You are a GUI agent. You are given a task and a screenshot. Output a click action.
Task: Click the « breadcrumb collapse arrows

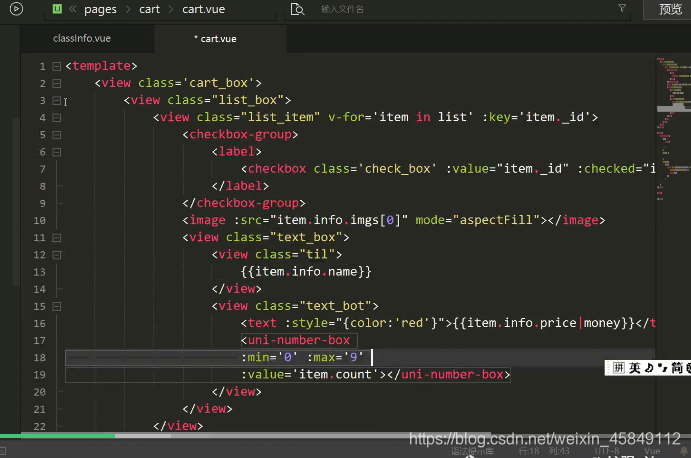(73, 9)
